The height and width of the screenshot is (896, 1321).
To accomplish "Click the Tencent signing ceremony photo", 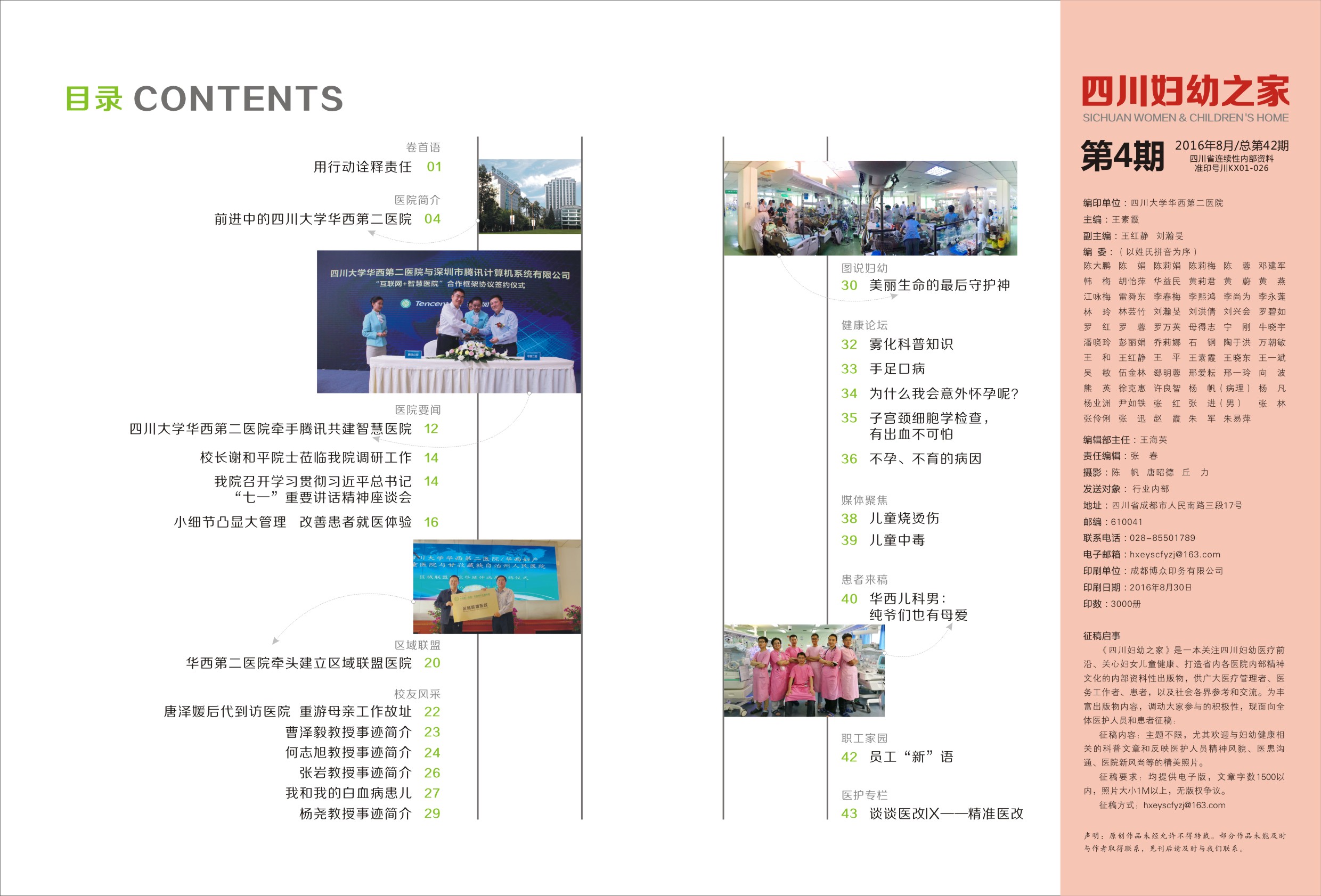I will click(x=449, y=322).
